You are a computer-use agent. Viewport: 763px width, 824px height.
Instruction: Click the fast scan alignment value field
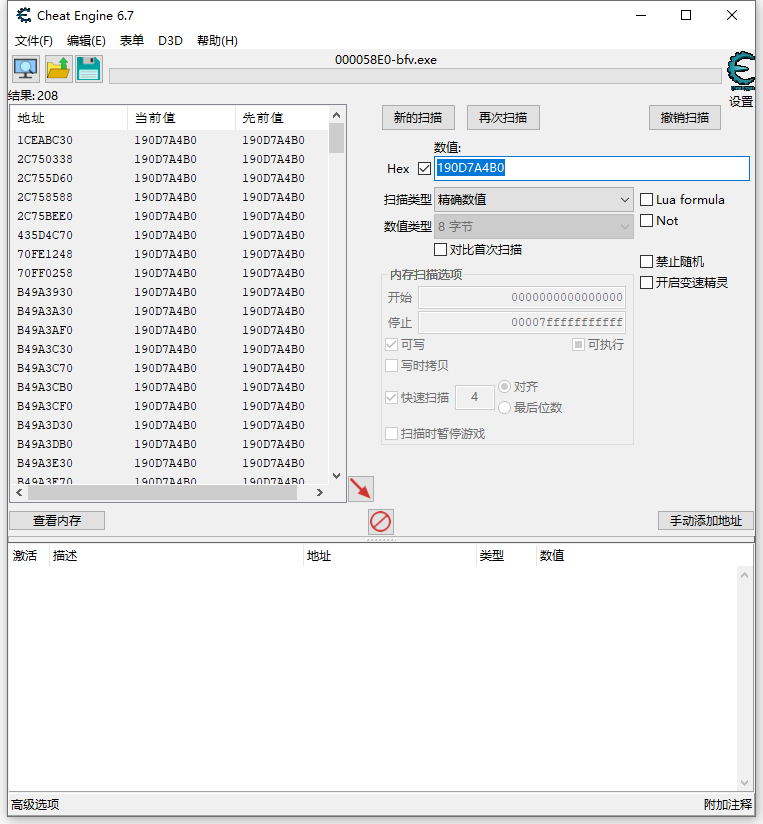coord(475,397)
